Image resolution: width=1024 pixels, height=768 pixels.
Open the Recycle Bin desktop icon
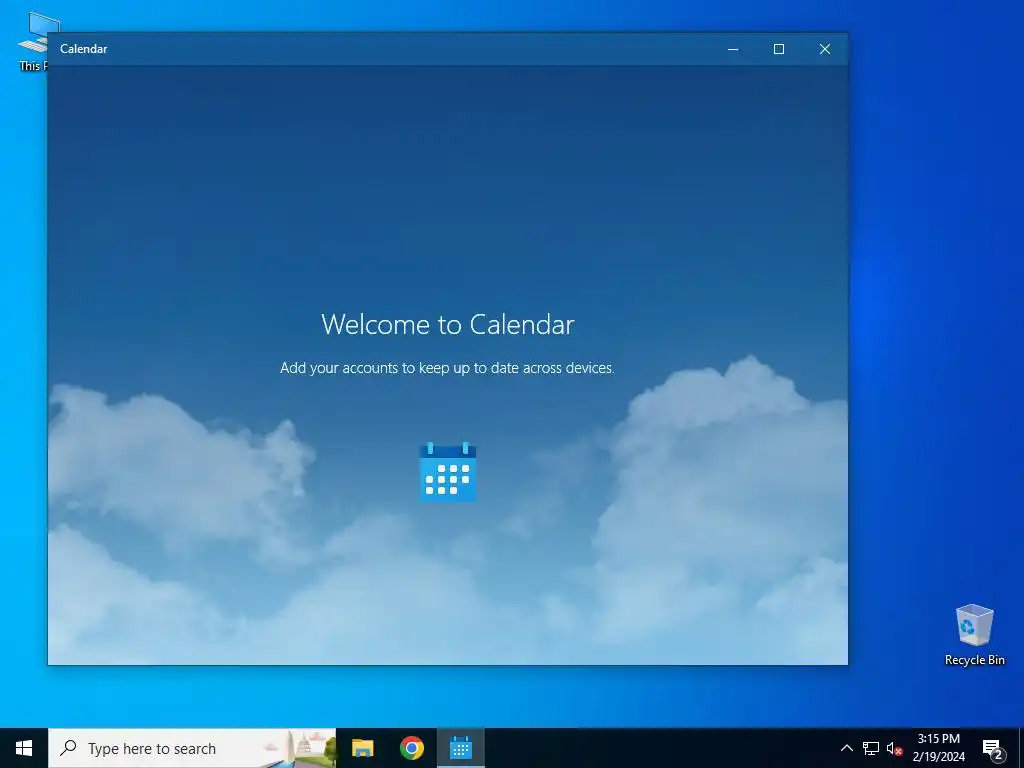(974, 635)
